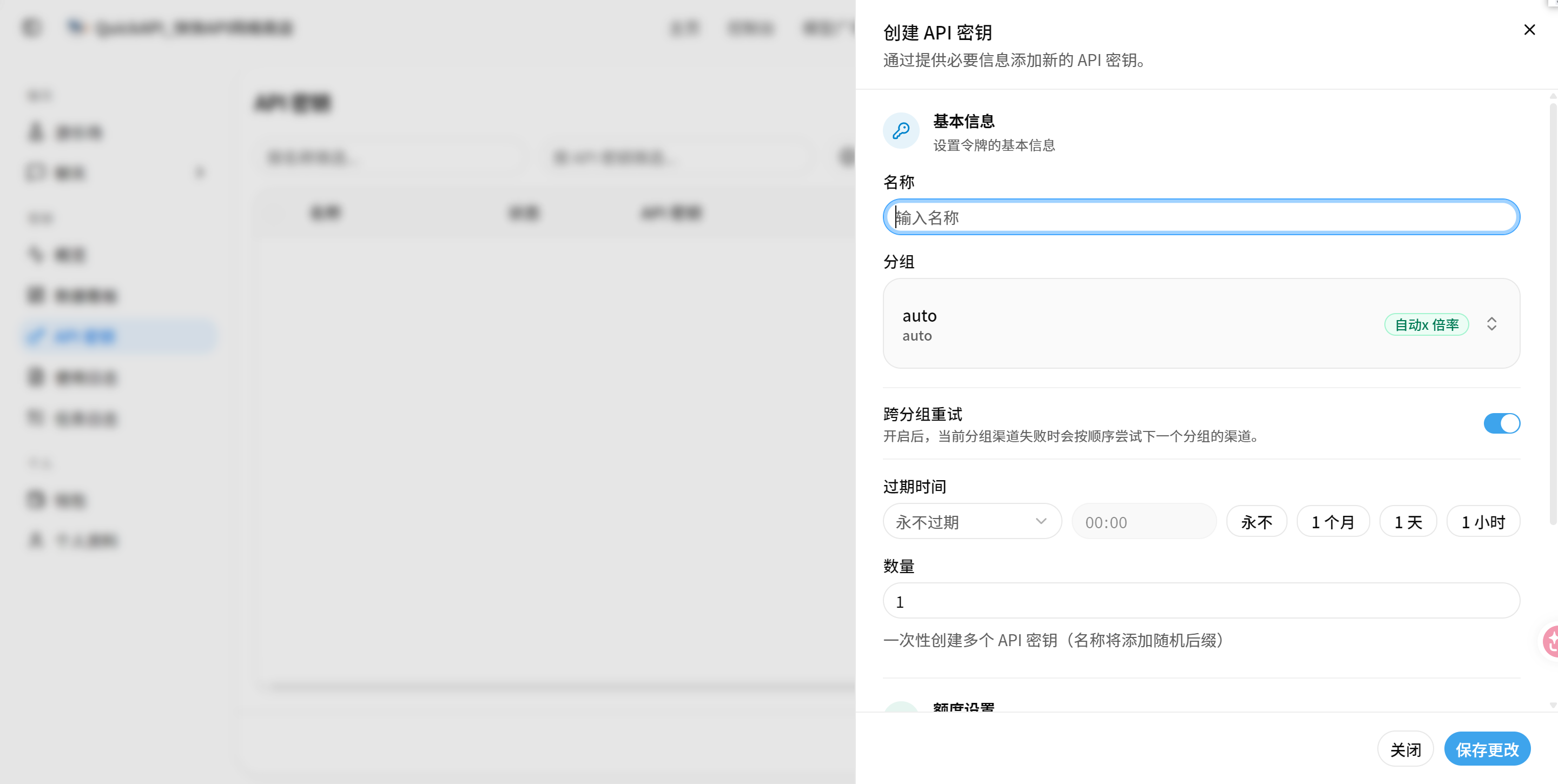Click the up-down chevron in the group selector

1491,324
